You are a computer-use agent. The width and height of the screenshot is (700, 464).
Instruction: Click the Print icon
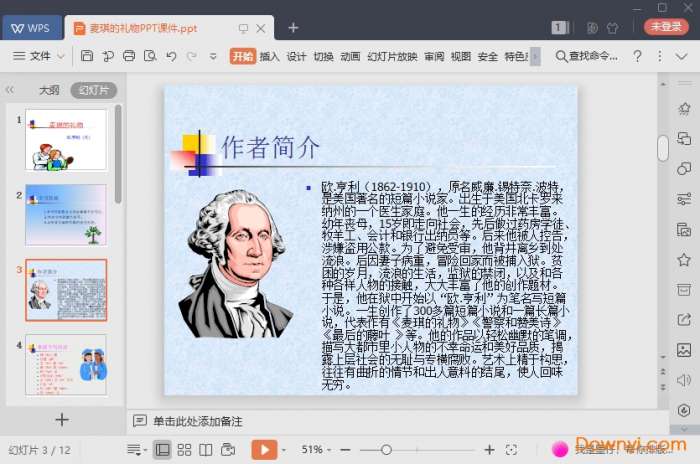point(129,56)
